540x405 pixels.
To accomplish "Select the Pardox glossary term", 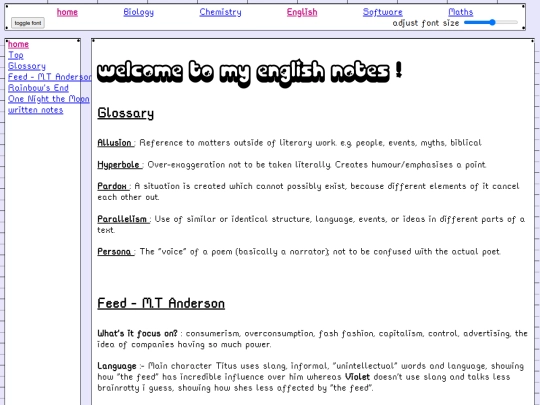I will (x=113, y=186).
